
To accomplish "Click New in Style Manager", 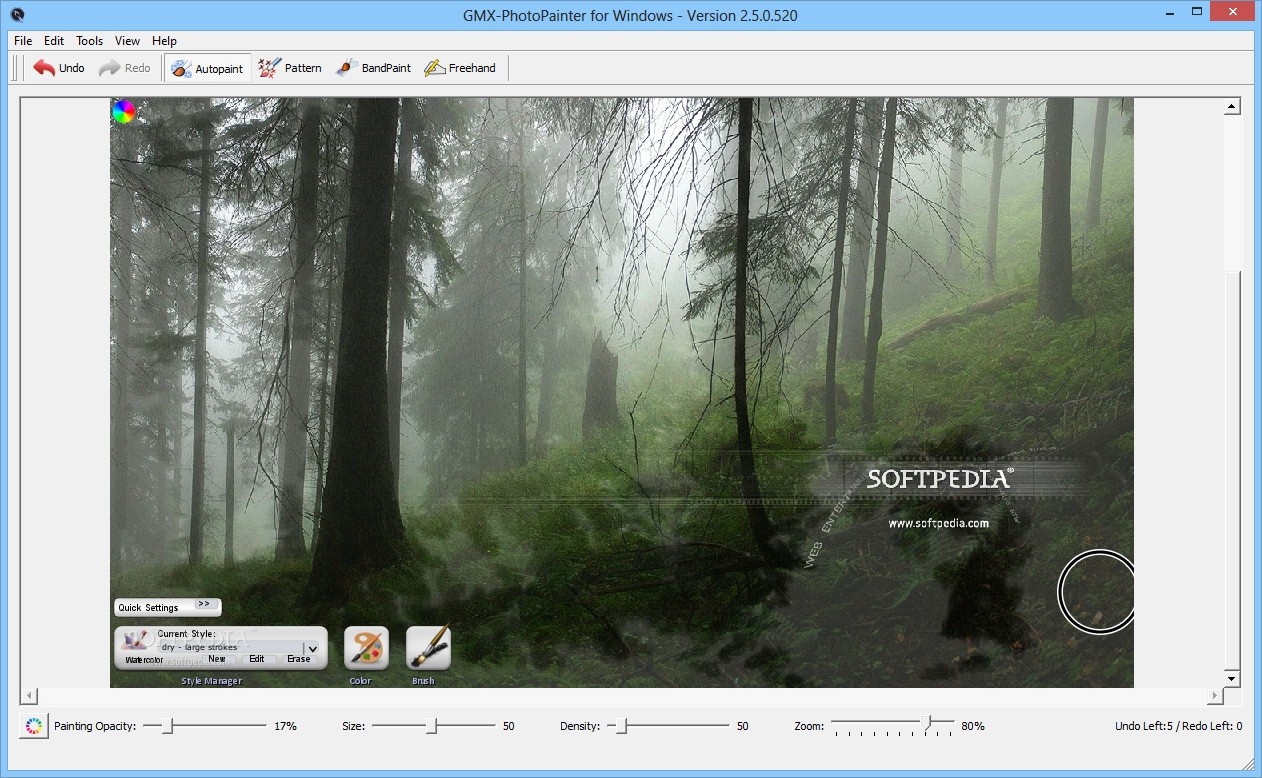I will tap(216, 659).
